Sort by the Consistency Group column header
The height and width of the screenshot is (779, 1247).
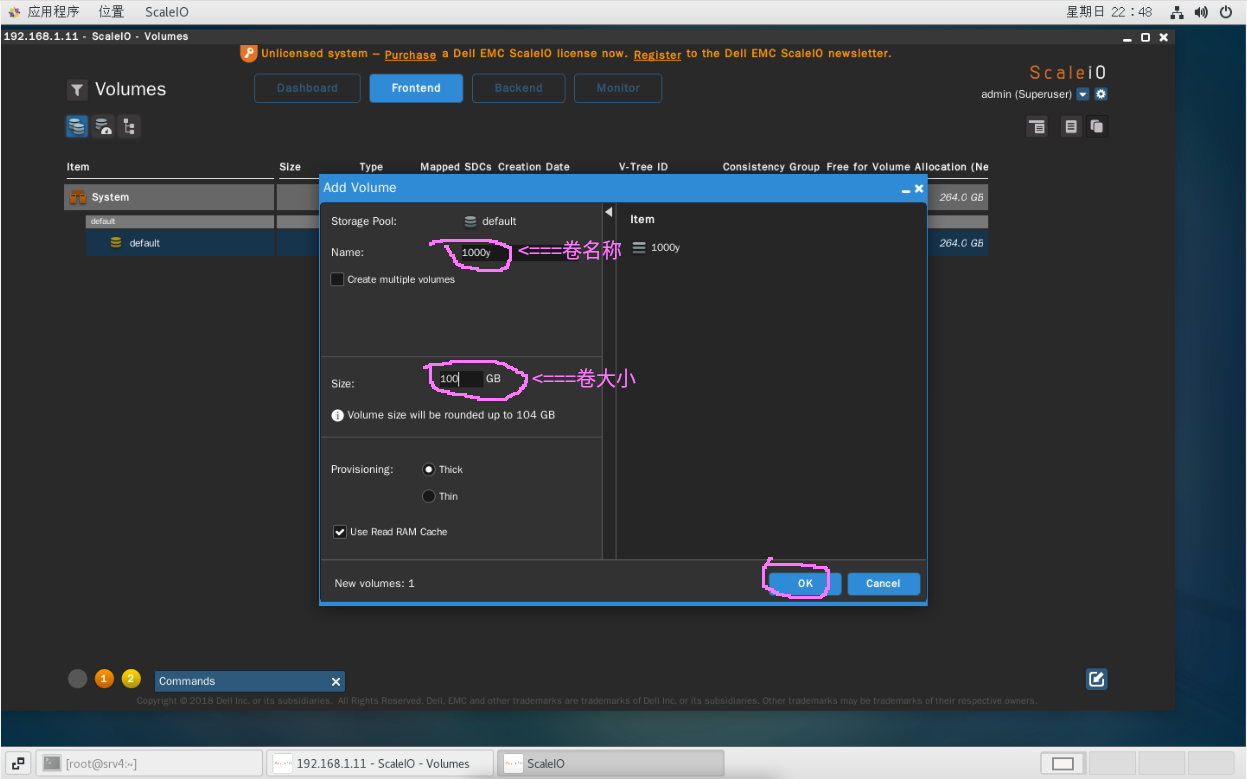click(x=771, y=167)
